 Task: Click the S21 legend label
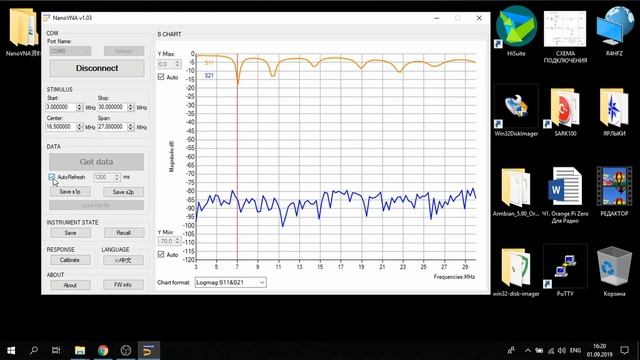209,76
